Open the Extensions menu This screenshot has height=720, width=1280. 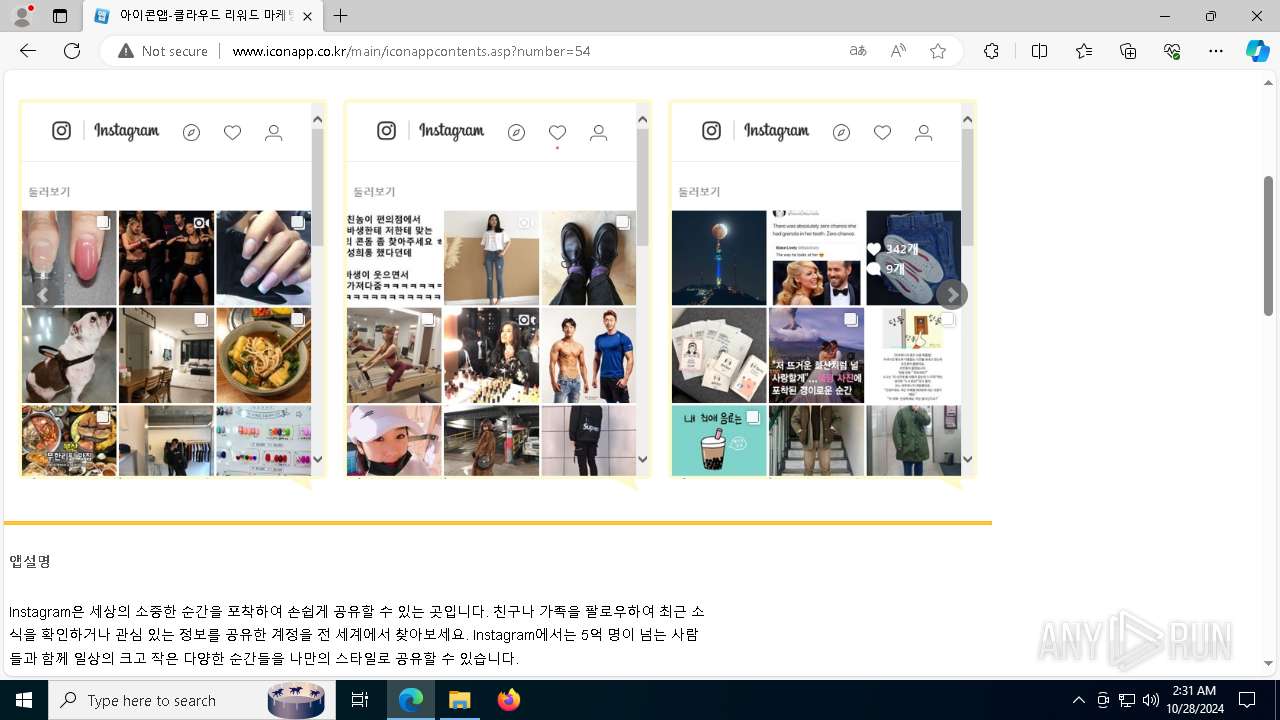pos(991,51)
